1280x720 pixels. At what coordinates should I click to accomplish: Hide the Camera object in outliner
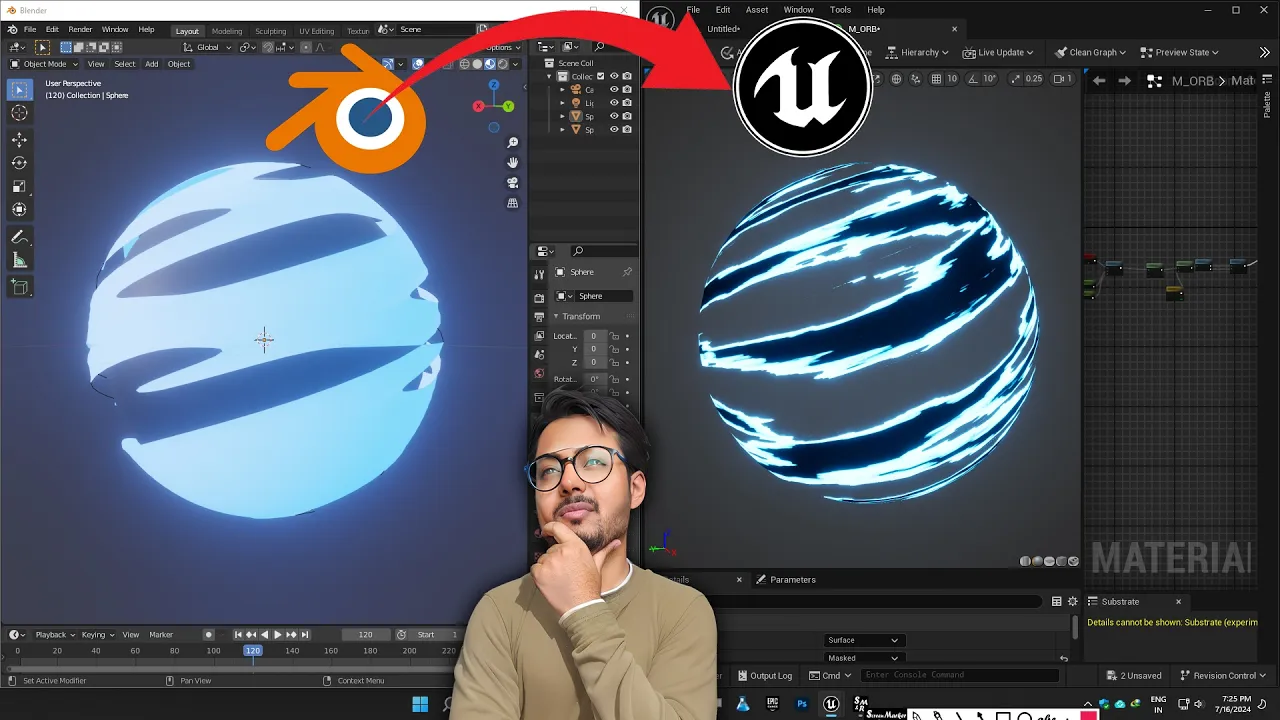pos(614,90)
